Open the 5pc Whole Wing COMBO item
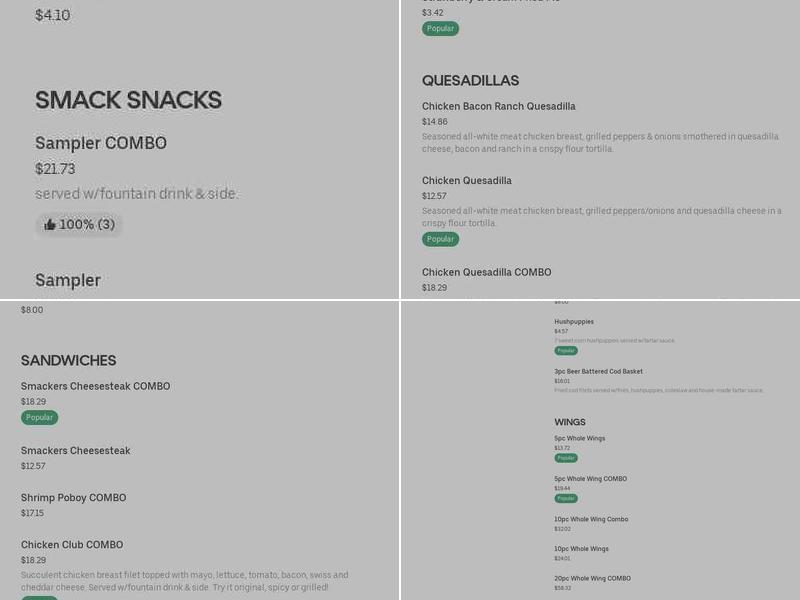The image size is (800, 600). coord(590,479)
